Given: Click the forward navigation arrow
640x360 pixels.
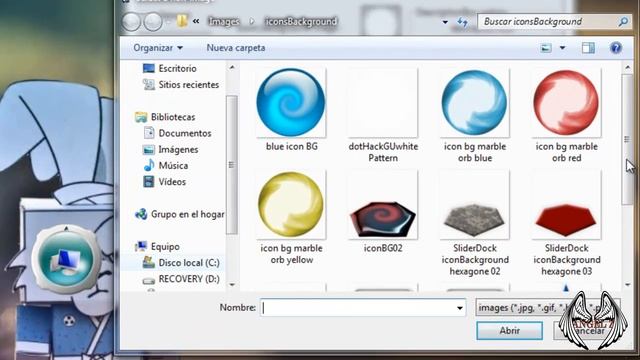Looking at the screenshot, I should (x=153, y=22).
